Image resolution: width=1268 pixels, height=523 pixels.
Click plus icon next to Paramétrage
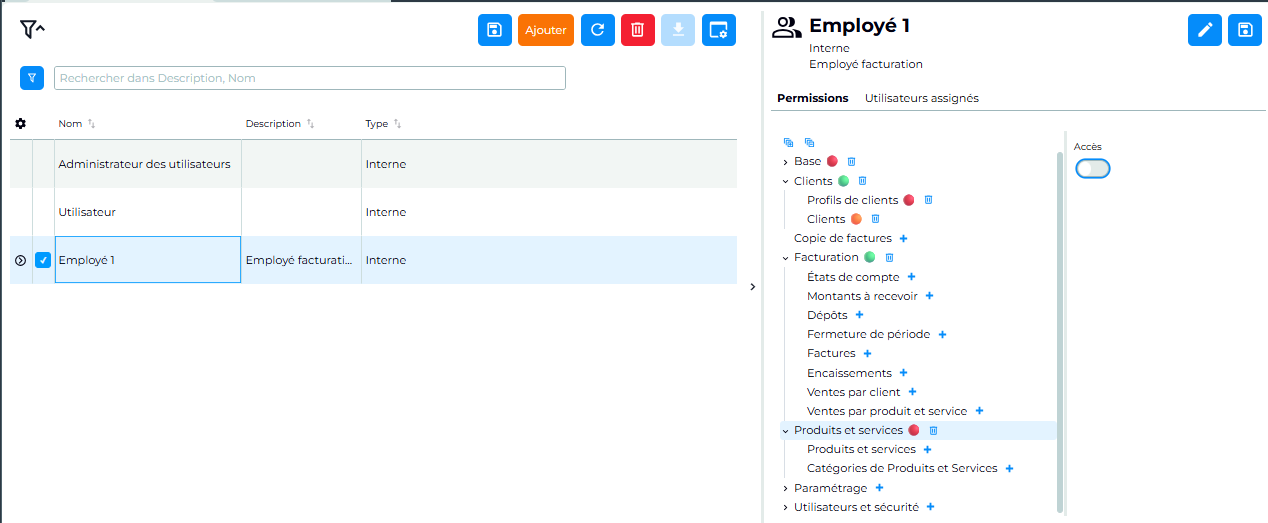click(879, 488)
